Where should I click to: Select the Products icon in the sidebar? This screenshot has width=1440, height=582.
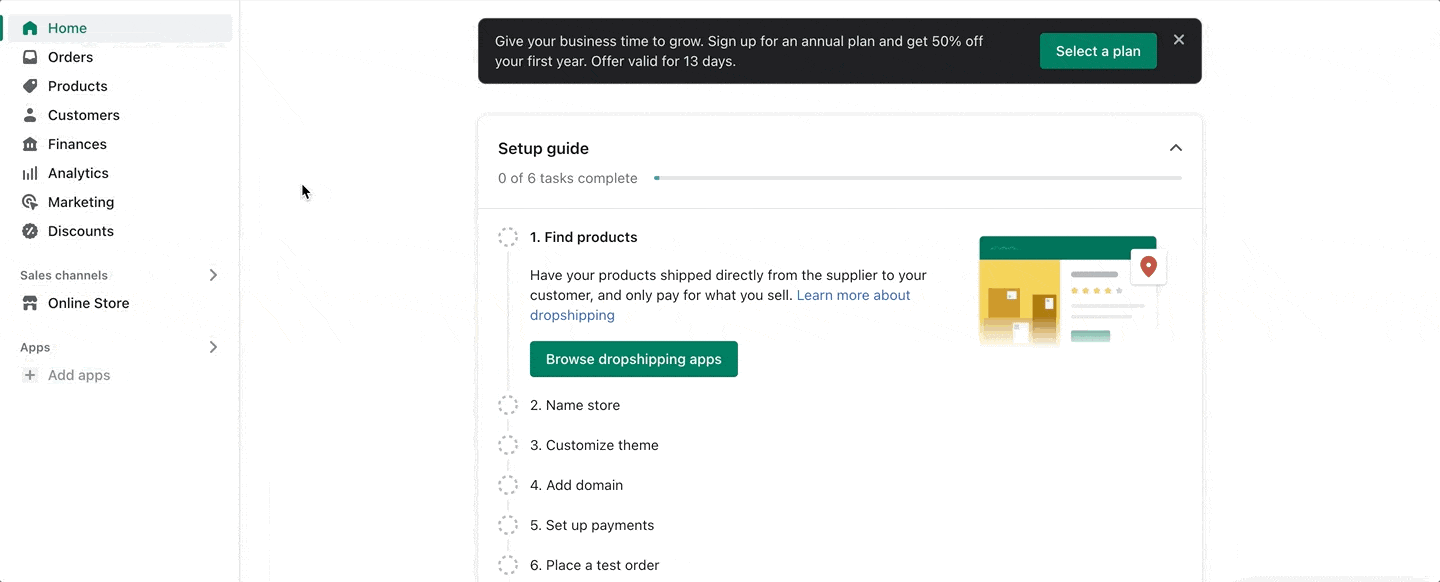tap(30, 86)
